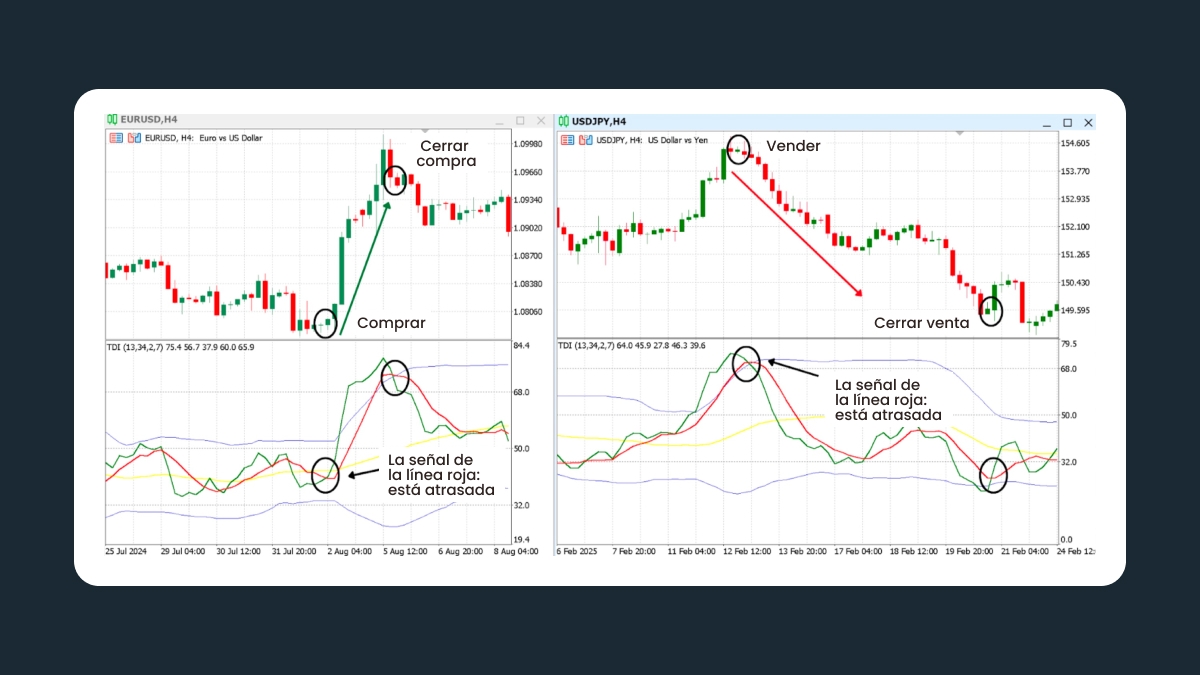Image resolution: width=1200 pixels, height=675 pixels.
Task: Click price level 152.935 on the USDJPY scale
Action: [x=1076, y=199]
